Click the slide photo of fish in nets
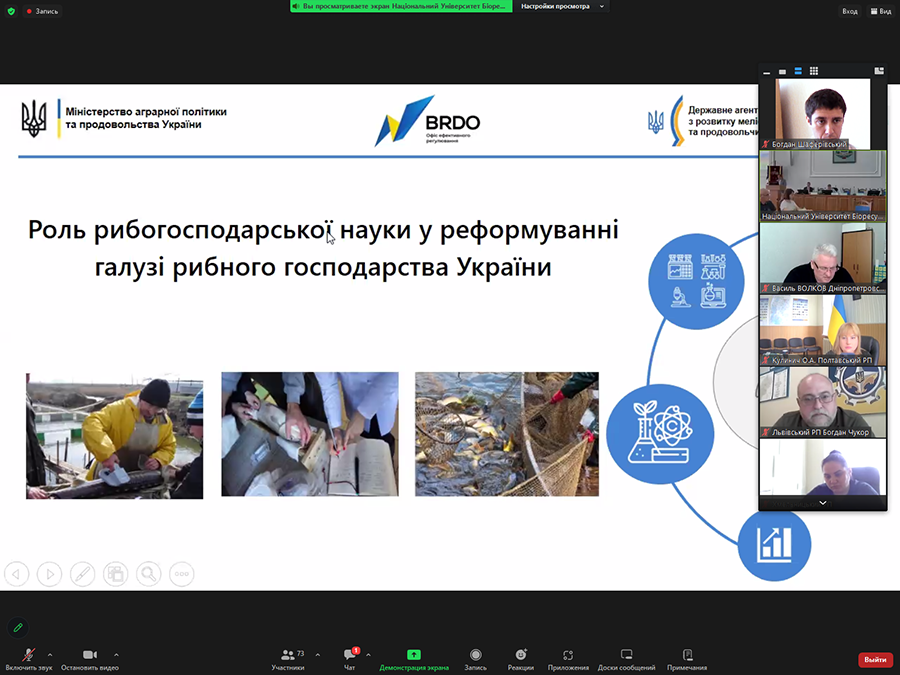 (x=507, y=434)
